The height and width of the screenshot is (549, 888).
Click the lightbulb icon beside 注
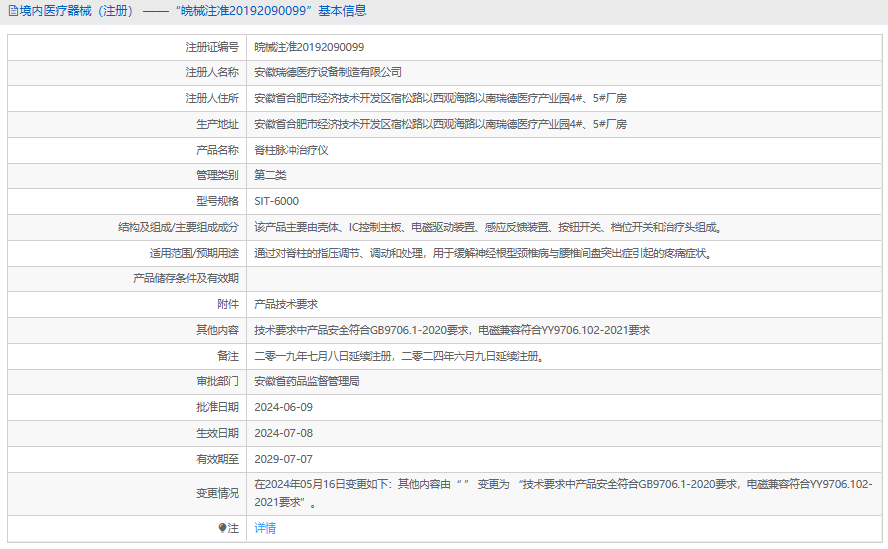click(x=222, y=528)
